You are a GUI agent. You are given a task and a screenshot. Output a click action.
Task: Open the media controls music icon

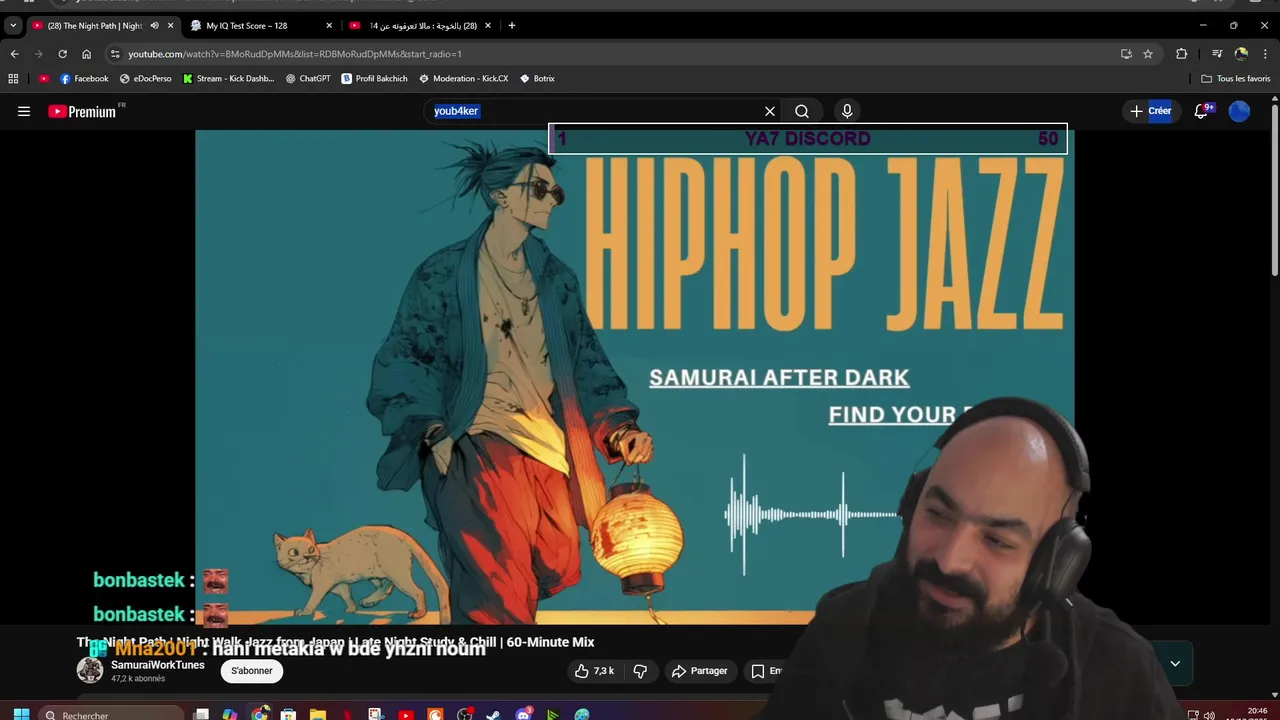coord(1217,54)
